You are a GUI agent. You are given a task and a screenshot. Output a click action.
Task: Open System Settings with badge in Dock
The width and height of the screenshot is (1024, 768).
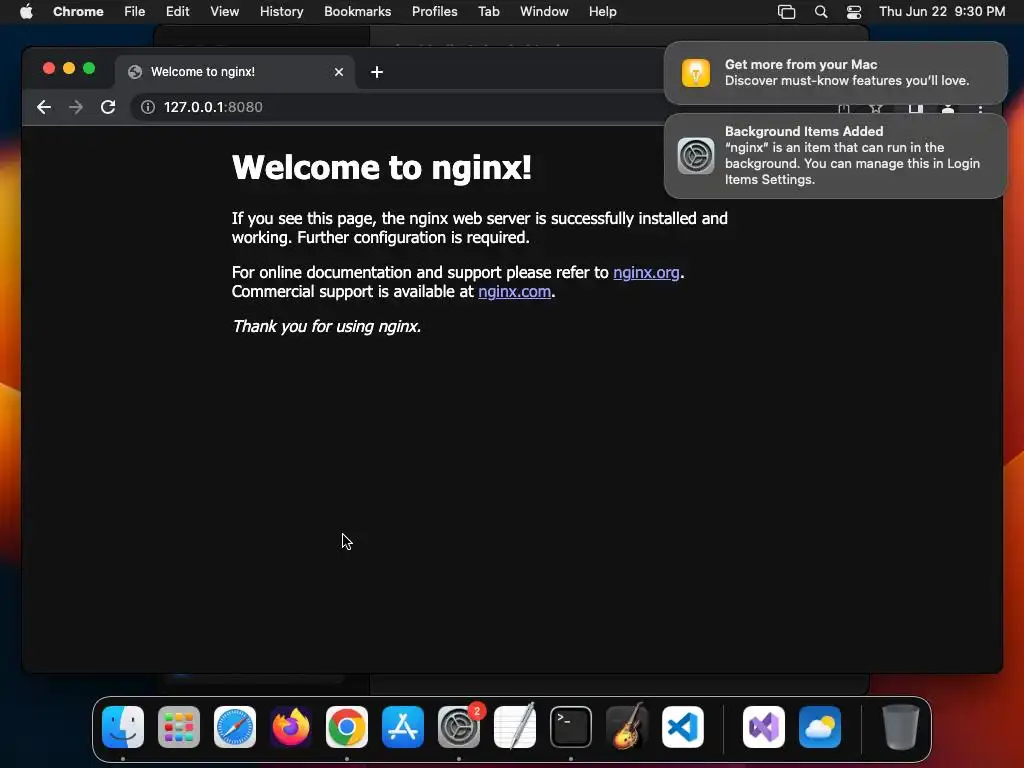point(459,727)
